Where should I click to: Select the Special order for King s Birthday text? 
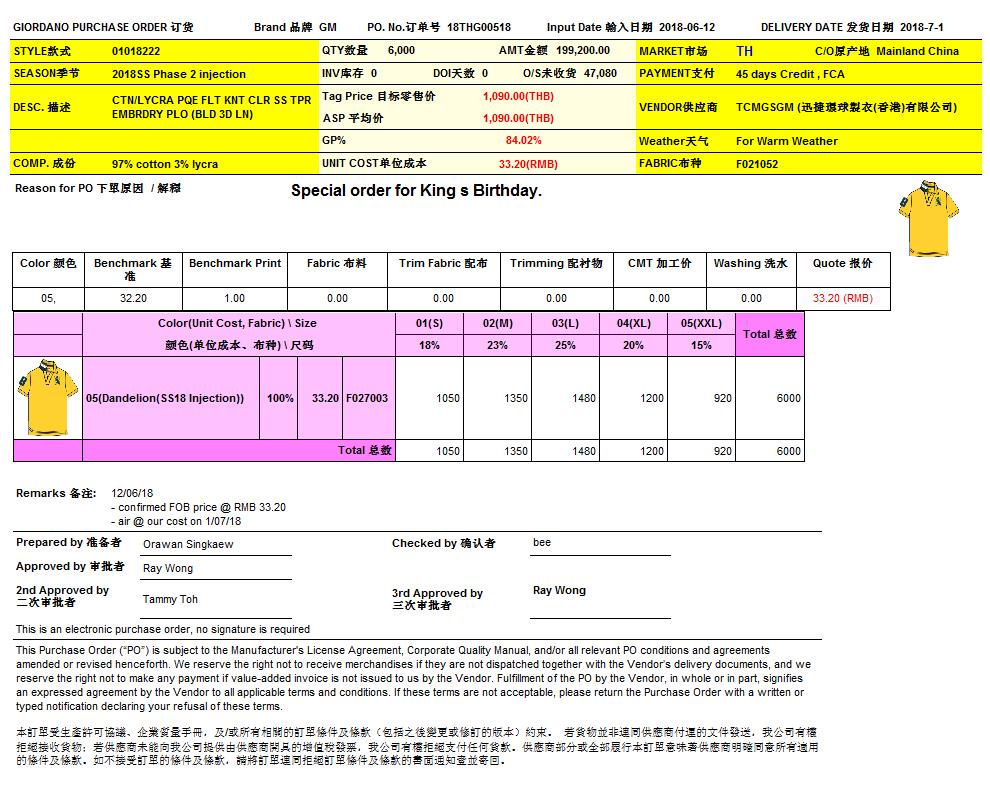pos(416,190)
